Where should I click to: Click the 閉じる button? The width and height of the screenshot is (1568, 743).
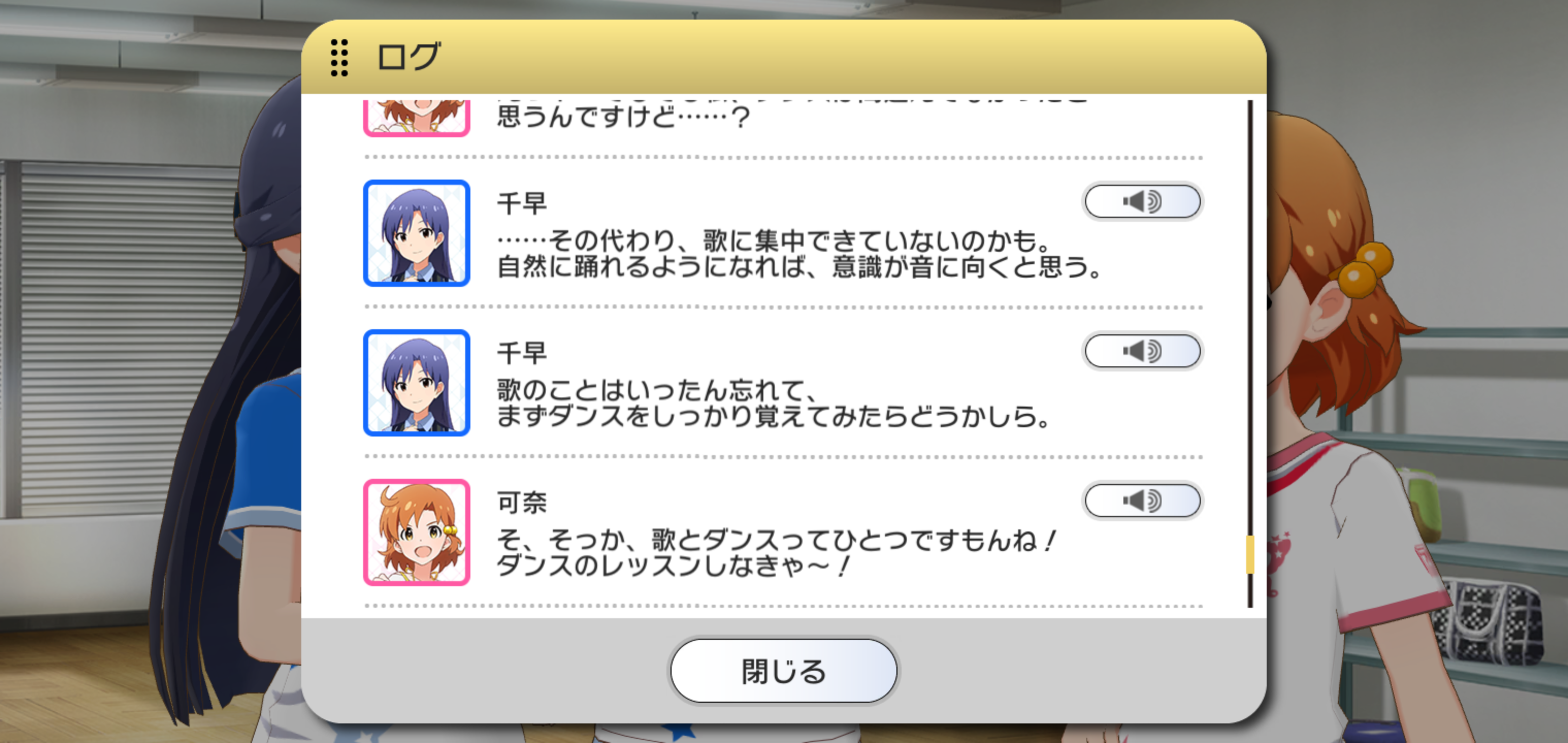point(783,671)
